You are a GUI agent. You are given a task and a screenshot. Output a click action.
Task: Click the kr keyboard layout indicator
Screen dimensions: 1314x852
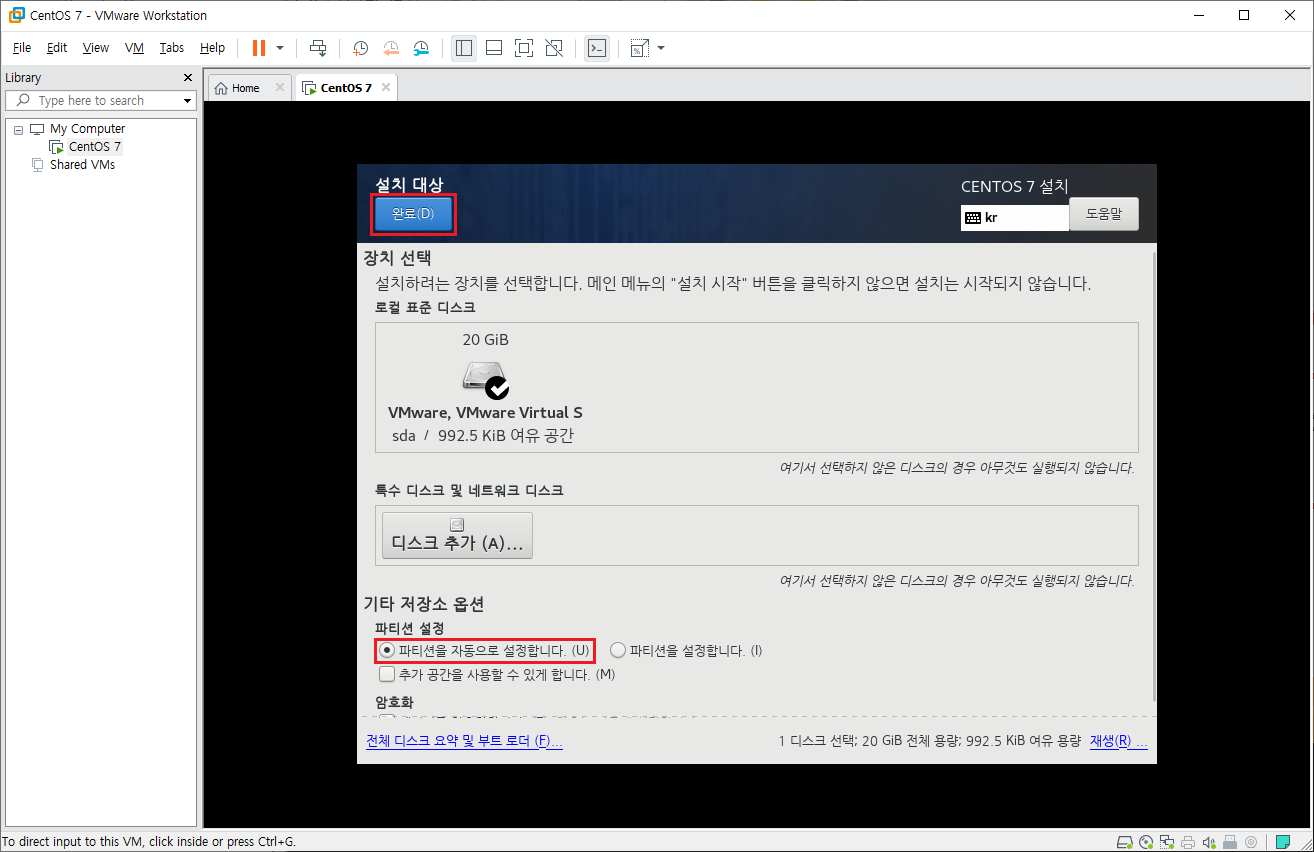click(1014, 217)
